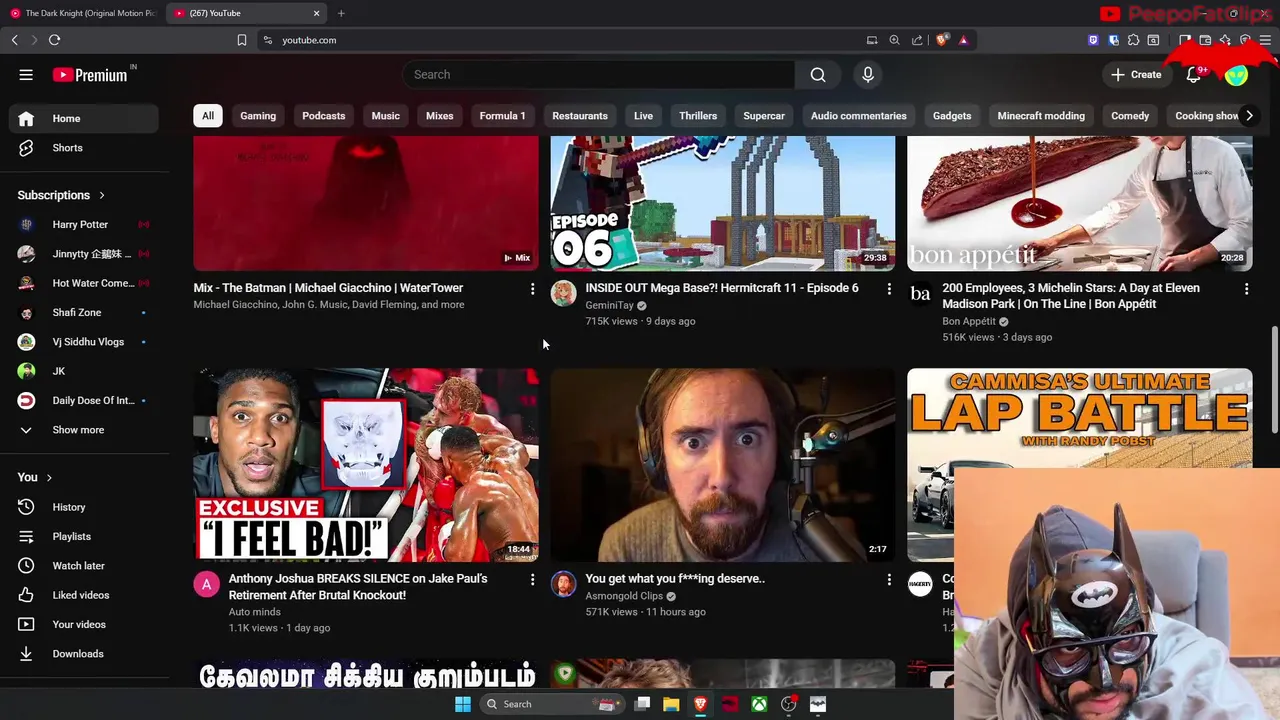Image resolution: width=1280 pixels, height=720 pixels.
Task: Play the Bon Appétit Michelin thumbnail
Action: point(1080,204)
